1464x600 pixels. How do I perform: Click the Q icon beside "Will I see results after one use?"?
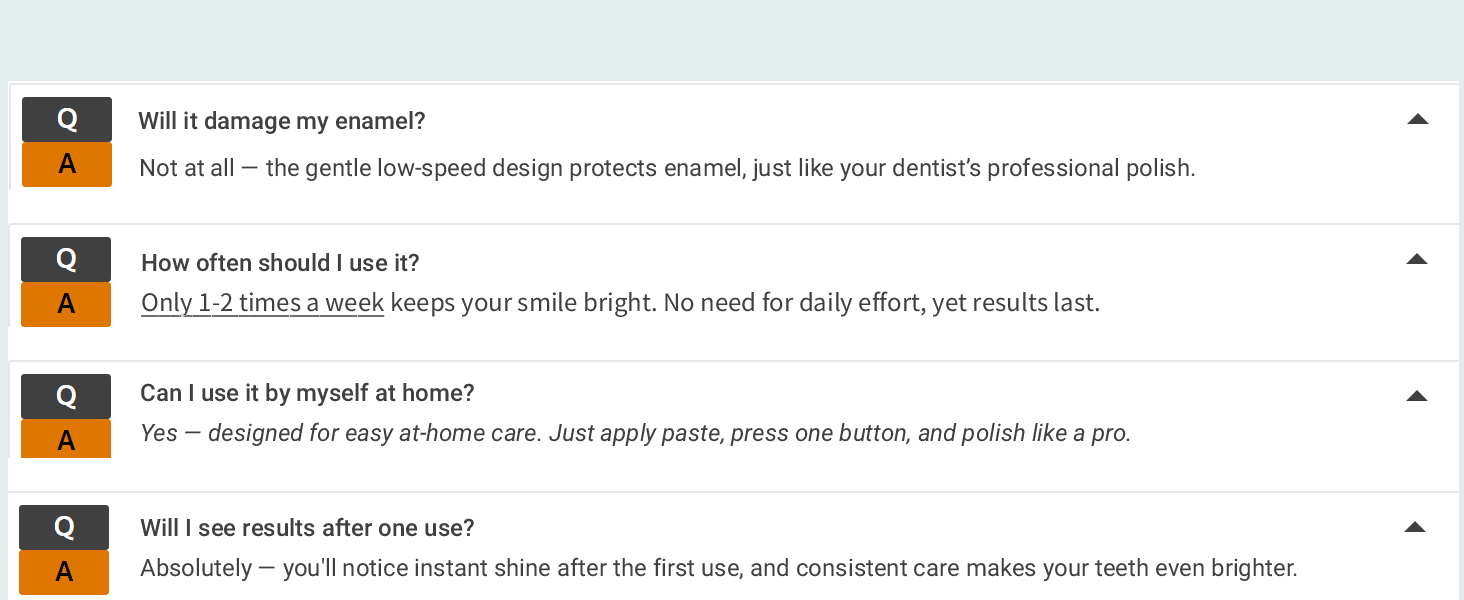(x=66, y=527)
